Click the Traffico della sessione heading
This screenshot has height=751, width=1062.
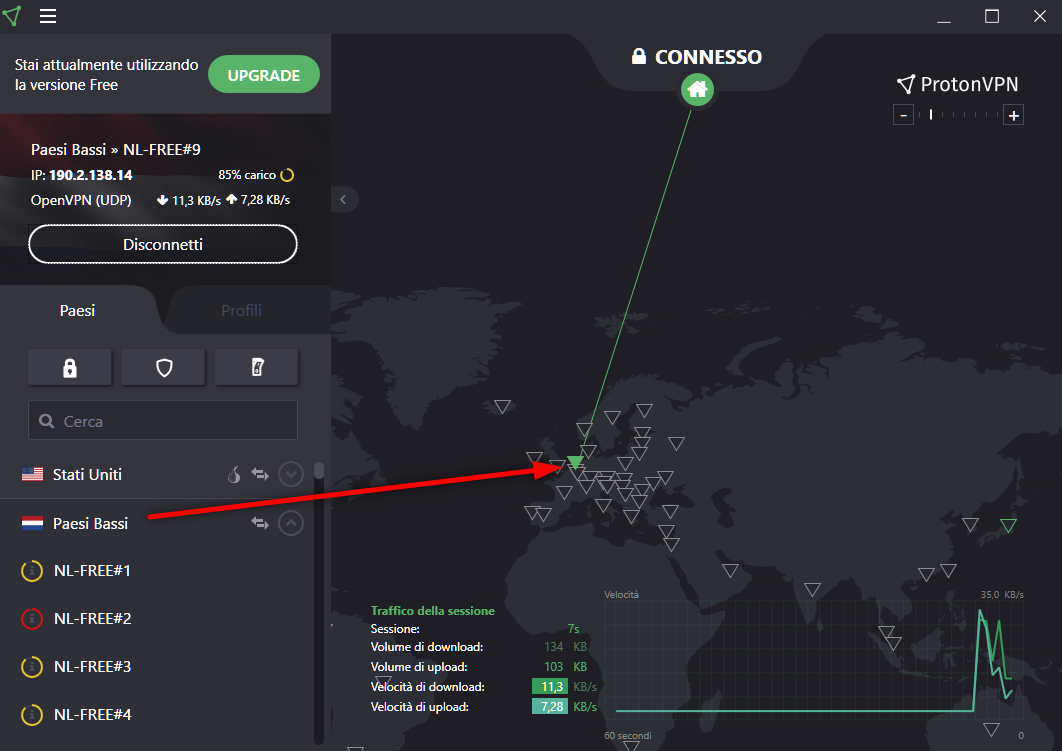[x=432, y=611]
